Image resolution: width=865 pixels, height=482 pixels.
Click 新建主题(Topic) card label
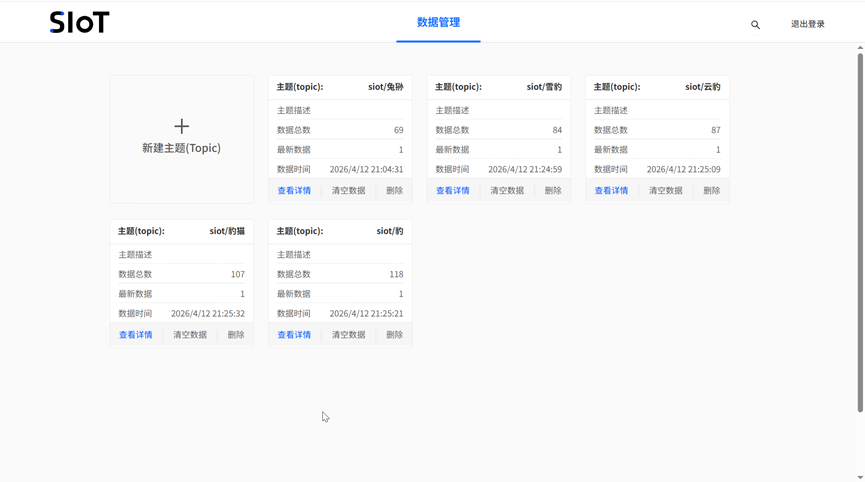coord(181,148)
